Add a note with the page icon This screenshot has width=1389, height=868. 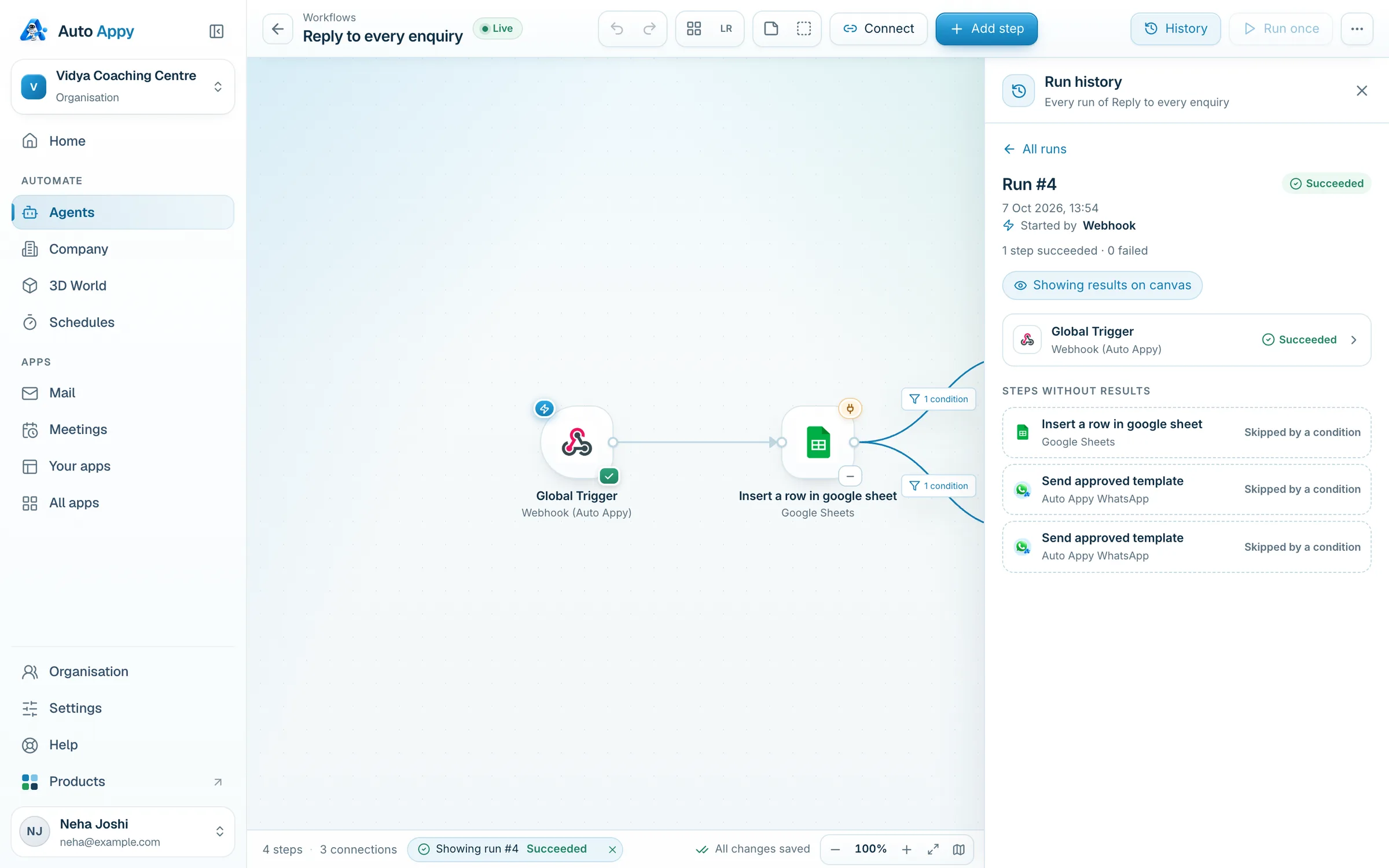pos(771,29)
